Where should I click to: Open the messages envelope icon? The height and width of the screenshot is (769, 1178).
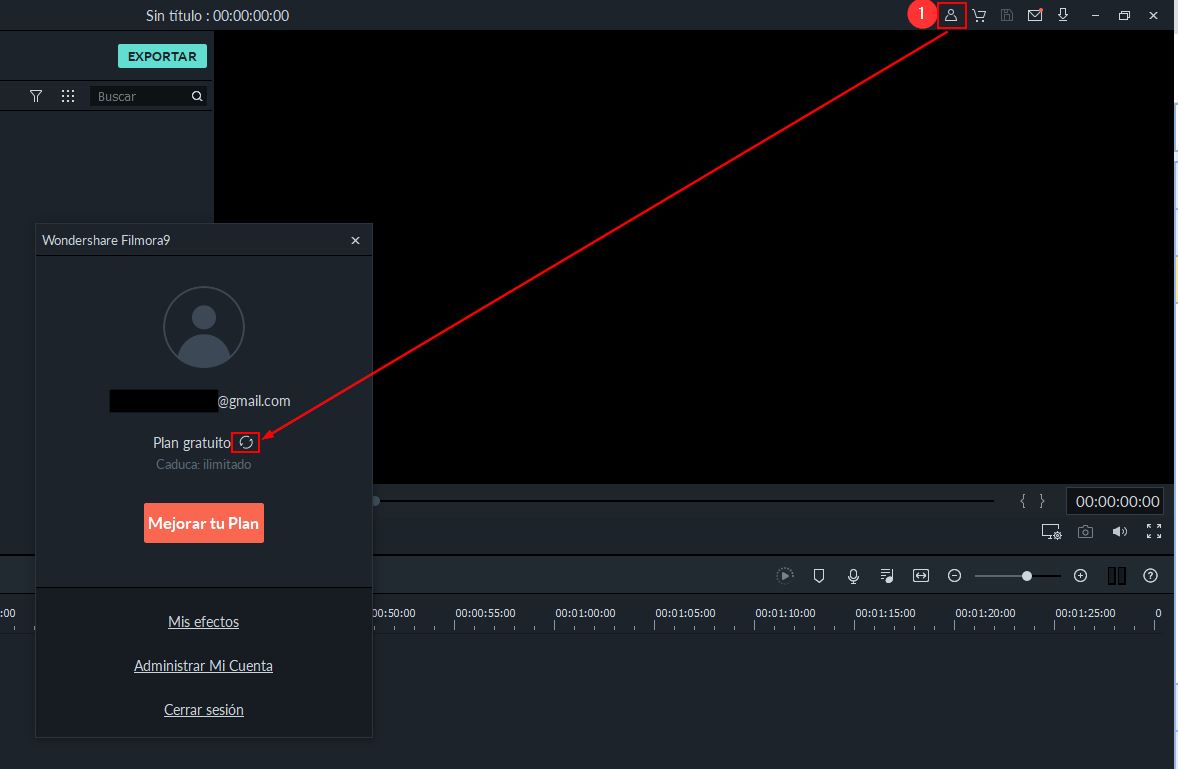coord(1035,15)
